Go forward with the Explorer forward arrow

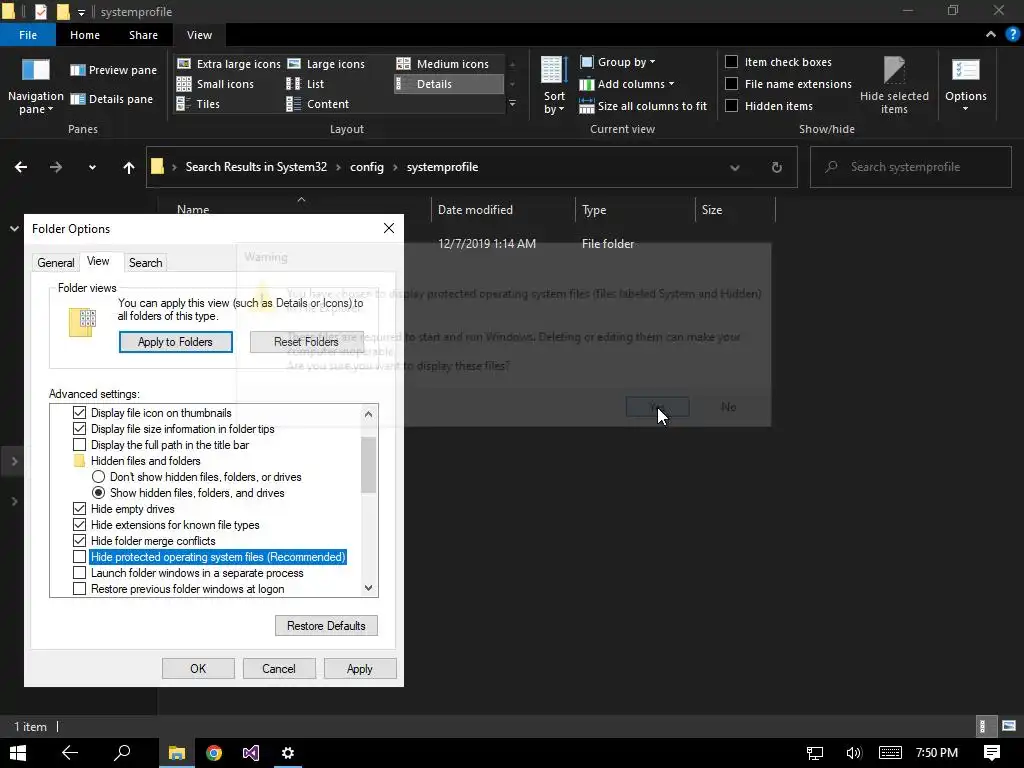(x=56, y=167)
